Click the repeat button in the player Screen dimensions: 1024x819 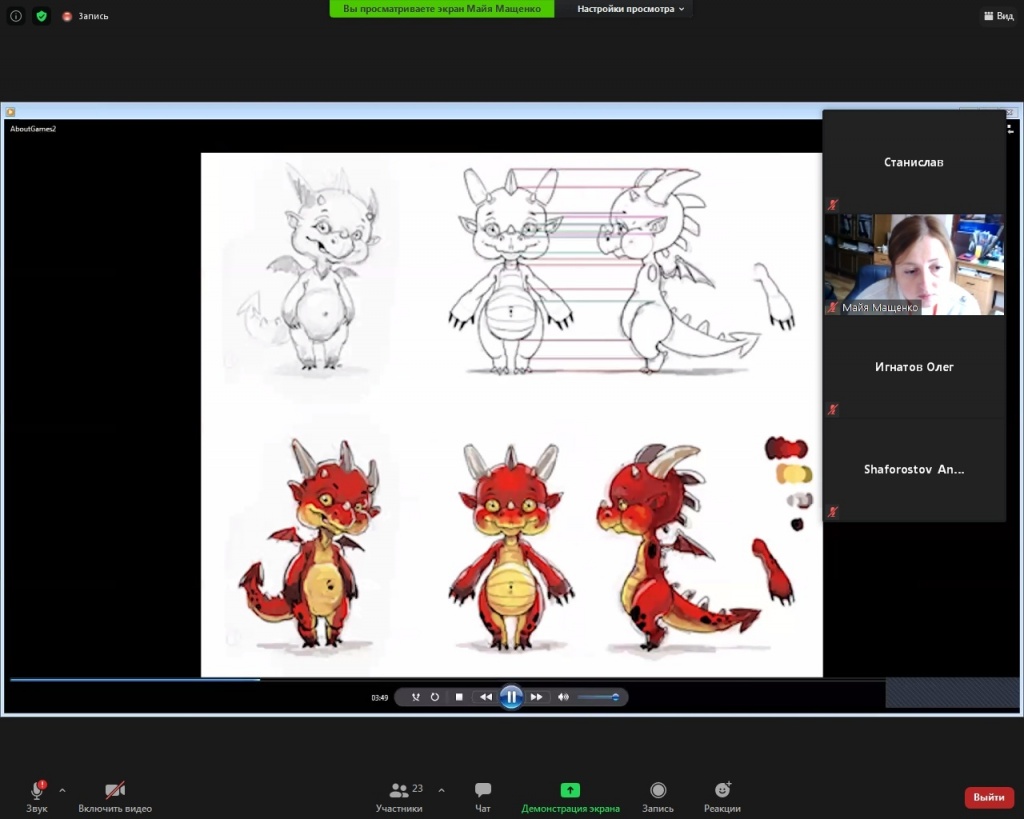pos(435,697)
